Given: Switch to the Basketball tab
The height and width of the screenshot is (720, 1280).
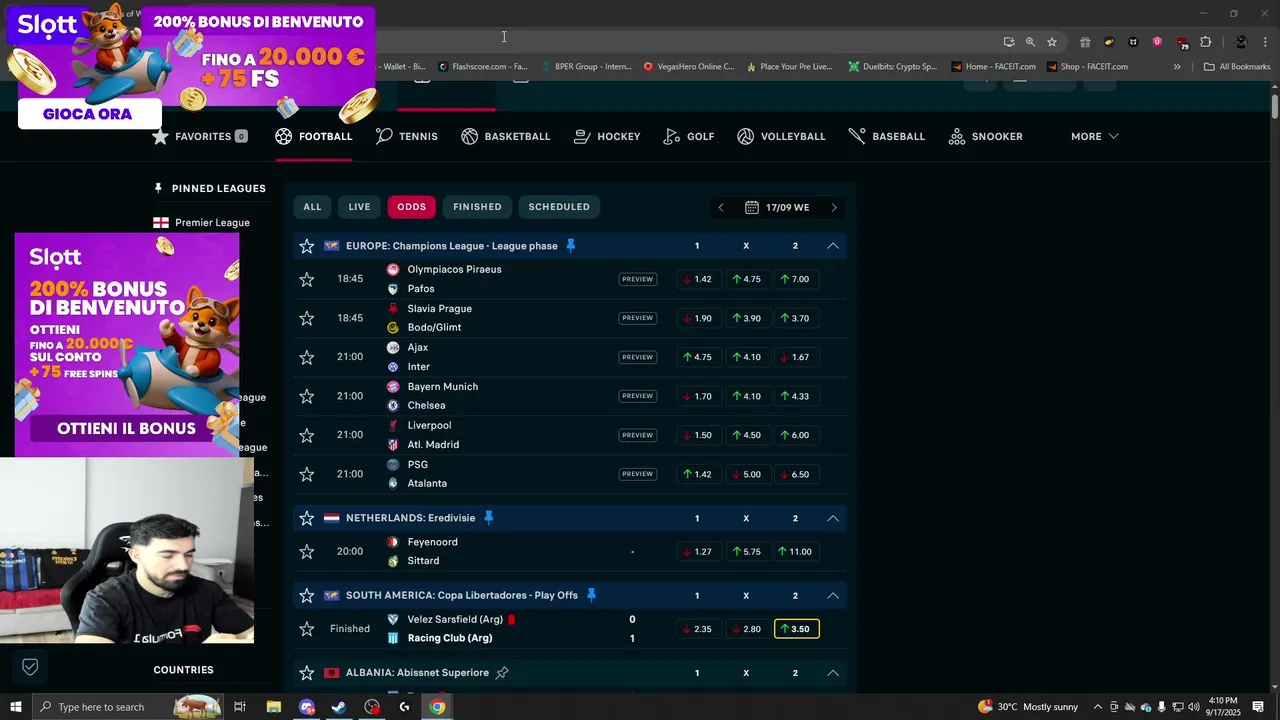Looking at the screenshot, I should point(506,136).
